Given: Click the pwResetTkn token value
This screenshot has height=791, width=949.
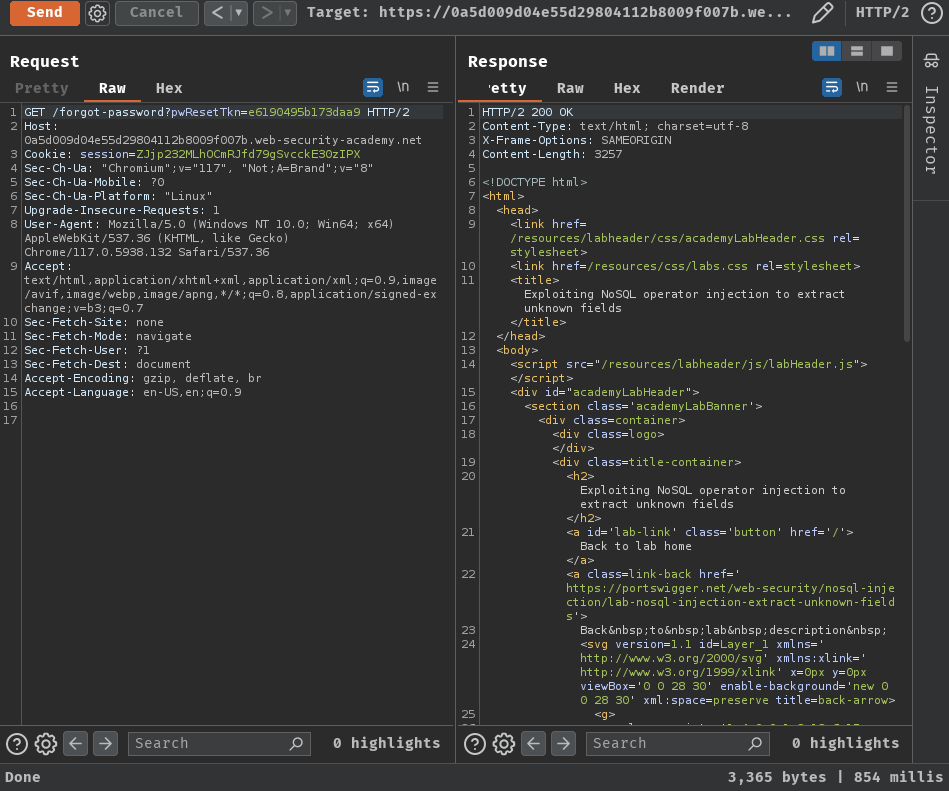Looking at the screenshot, I should 304,113.
